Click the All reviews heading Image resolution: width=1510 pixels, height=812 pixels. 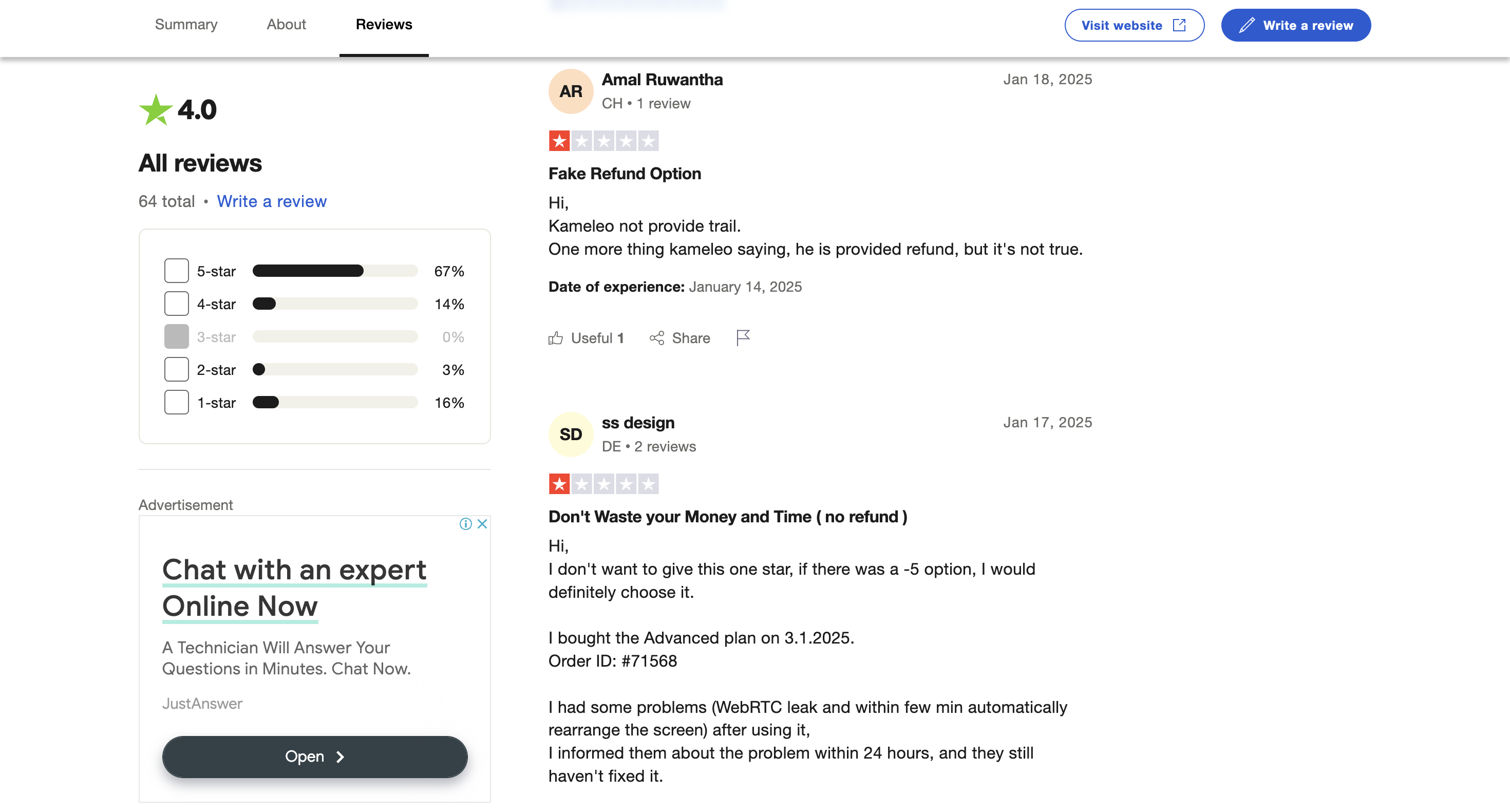click(200, 163)
